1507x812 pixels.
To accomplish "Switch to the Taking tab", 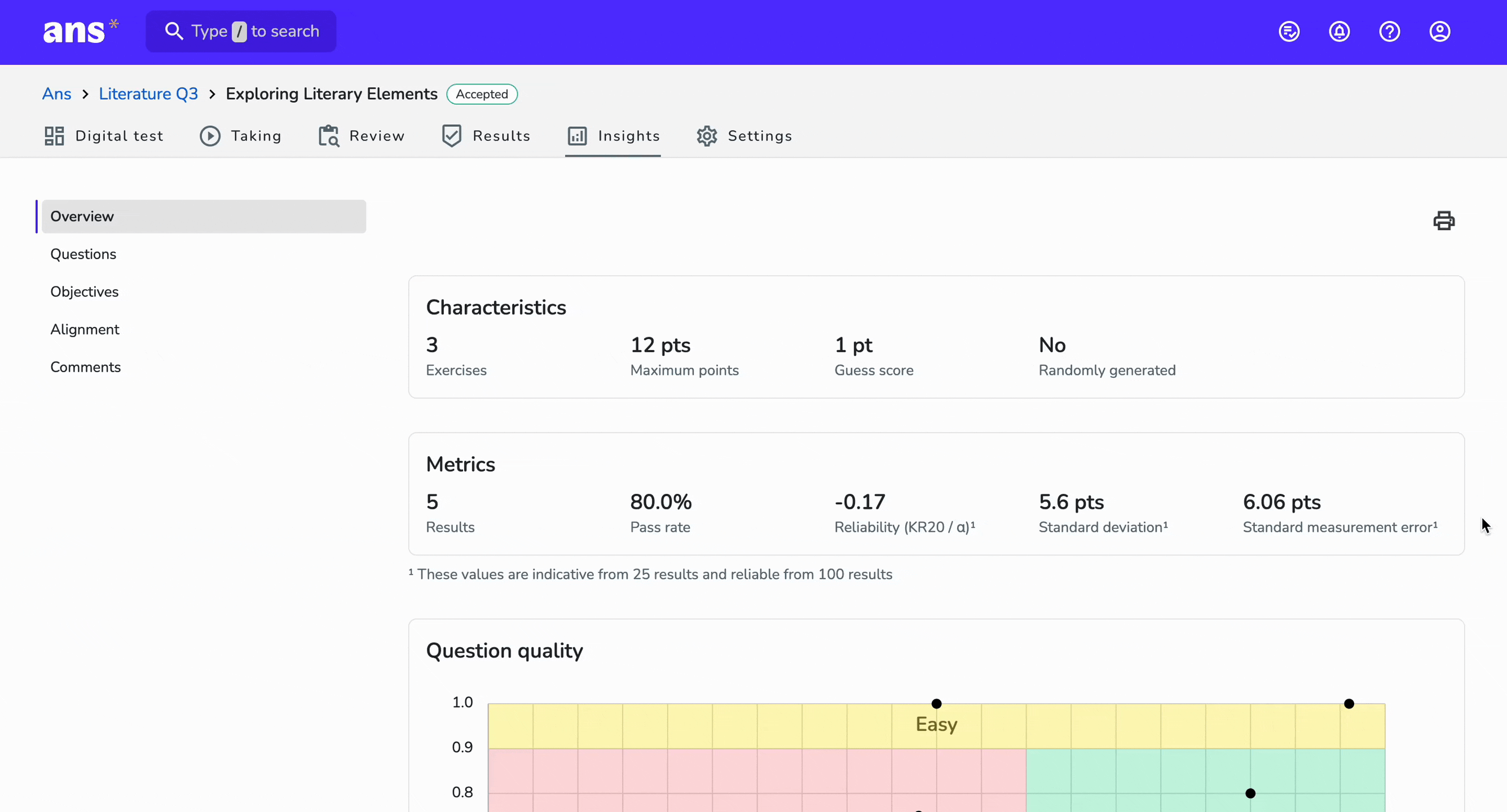I will coord(241,136).
